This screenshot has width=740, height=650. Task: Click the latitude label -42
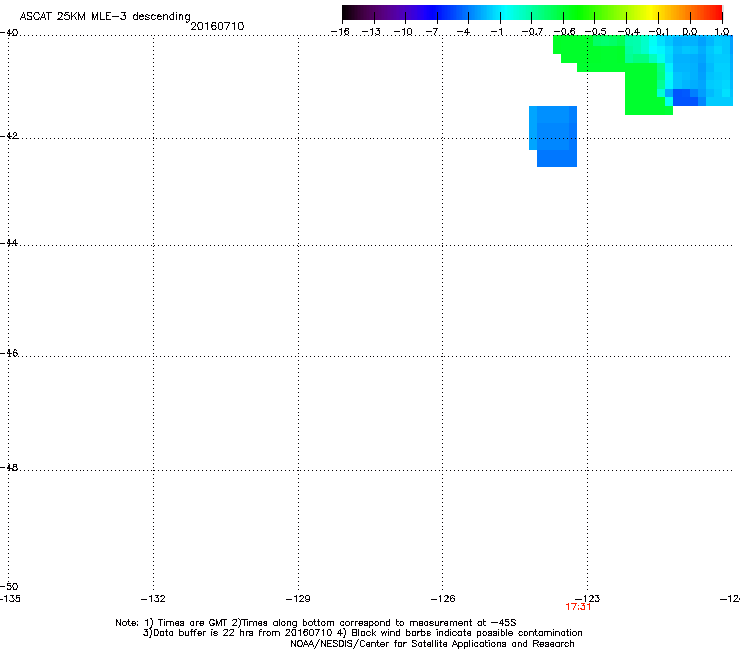9,135
